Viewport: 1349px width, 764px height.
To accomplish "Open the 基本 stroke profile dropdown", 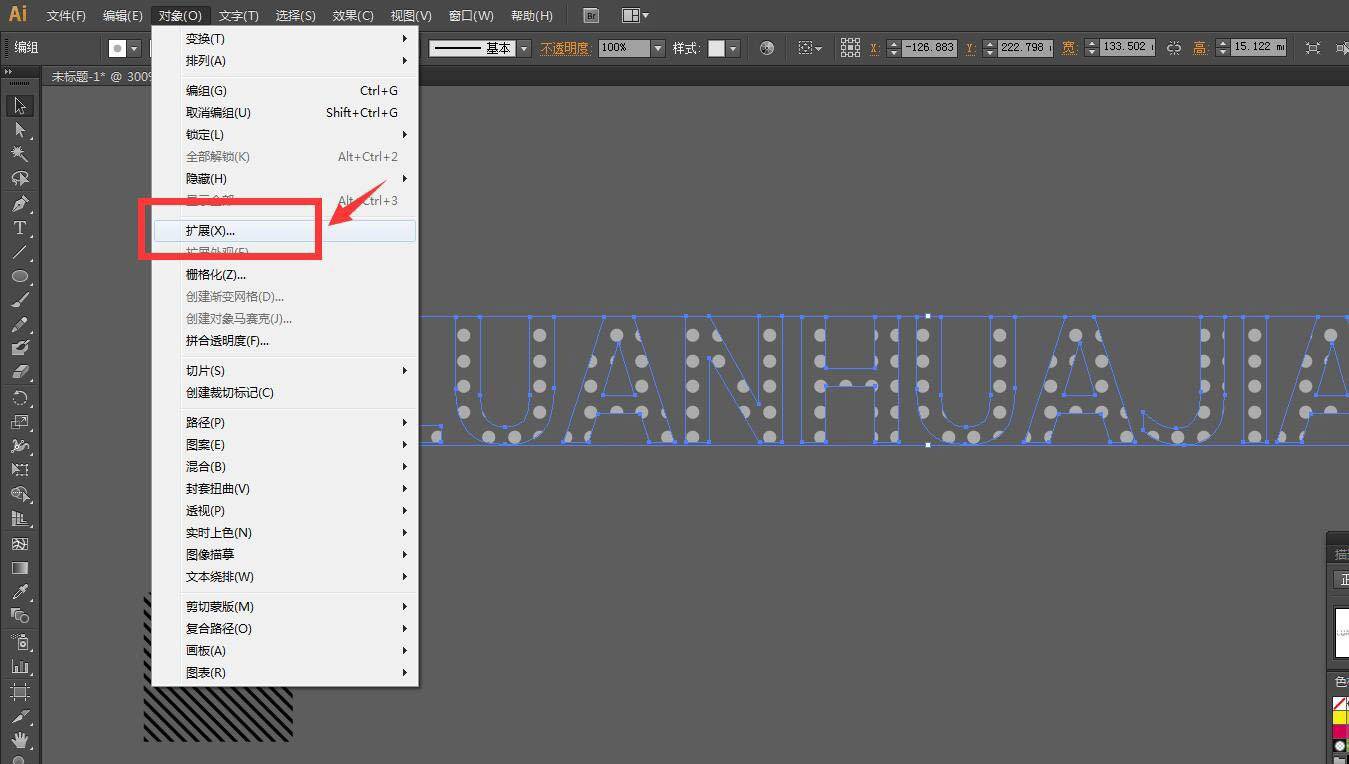I will pyautogui.click(x=523, y=48).
